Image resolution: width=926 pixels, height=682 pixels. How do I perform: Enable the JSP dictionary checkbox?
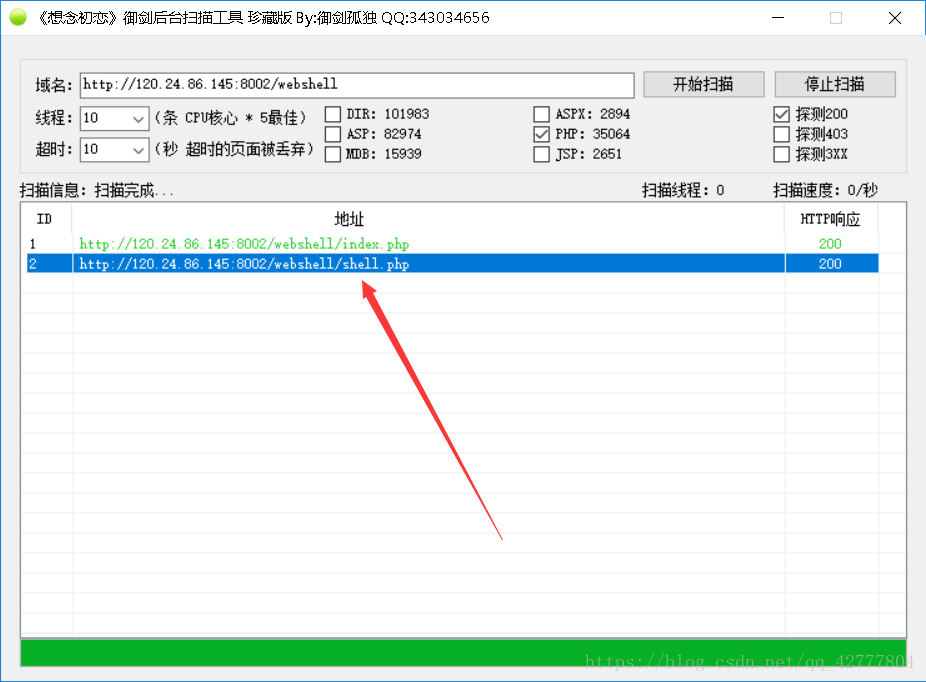coord(542,154)
